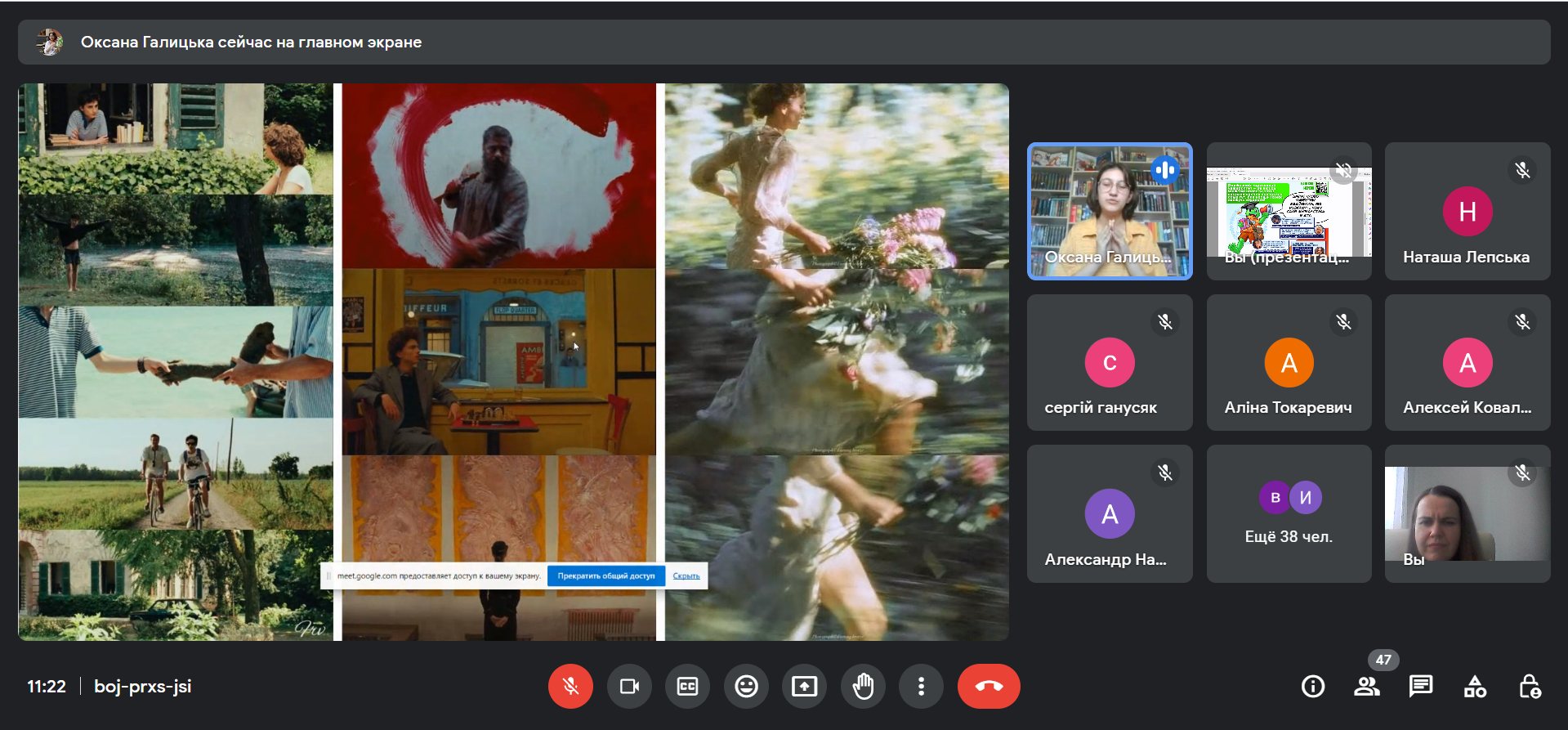Image resolution: width=1568 pixels, height=730 pixels.
Task: Toggle the camera button
Action: tap(629, 686)
